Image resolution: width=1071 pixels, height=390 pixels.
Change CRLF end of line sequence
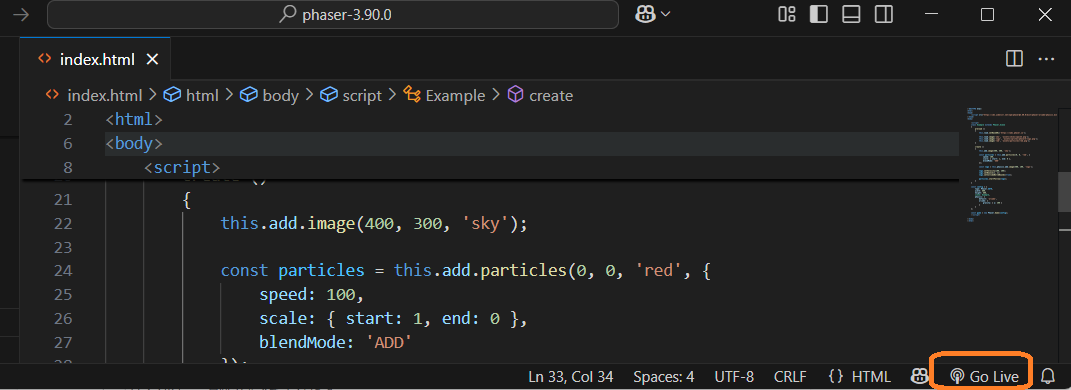790,376
